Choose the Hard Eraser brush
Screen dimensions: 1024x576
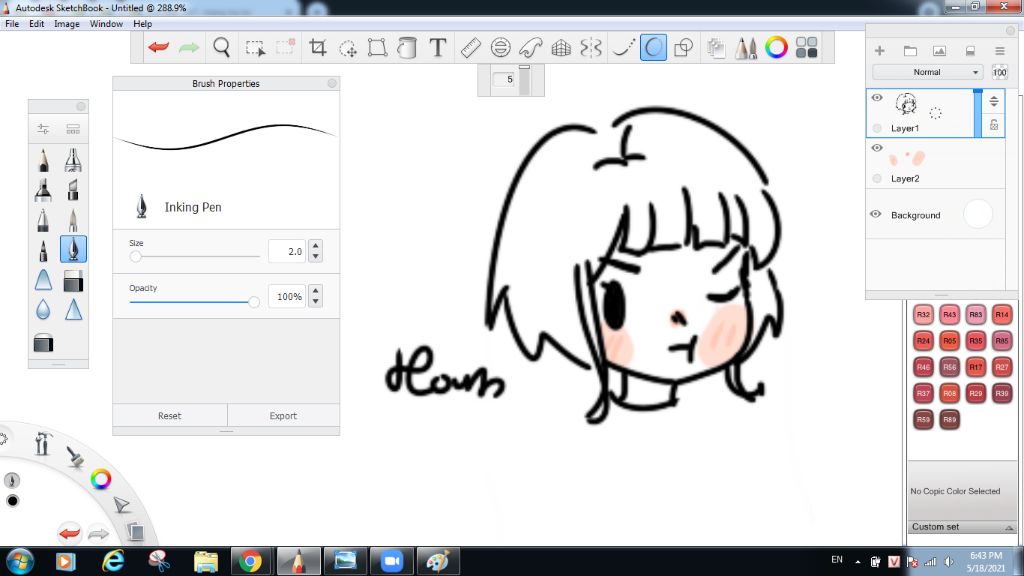72,281
